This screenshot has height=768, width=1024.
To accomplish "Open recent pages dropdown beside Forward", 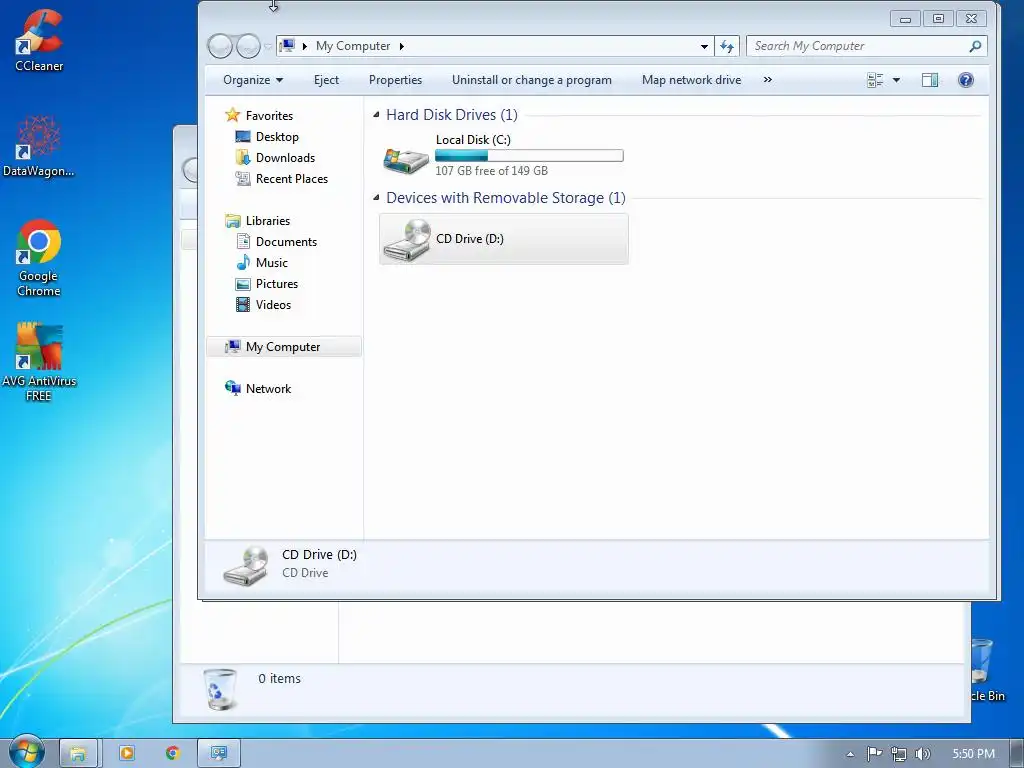I will click(x=268, y=46).
